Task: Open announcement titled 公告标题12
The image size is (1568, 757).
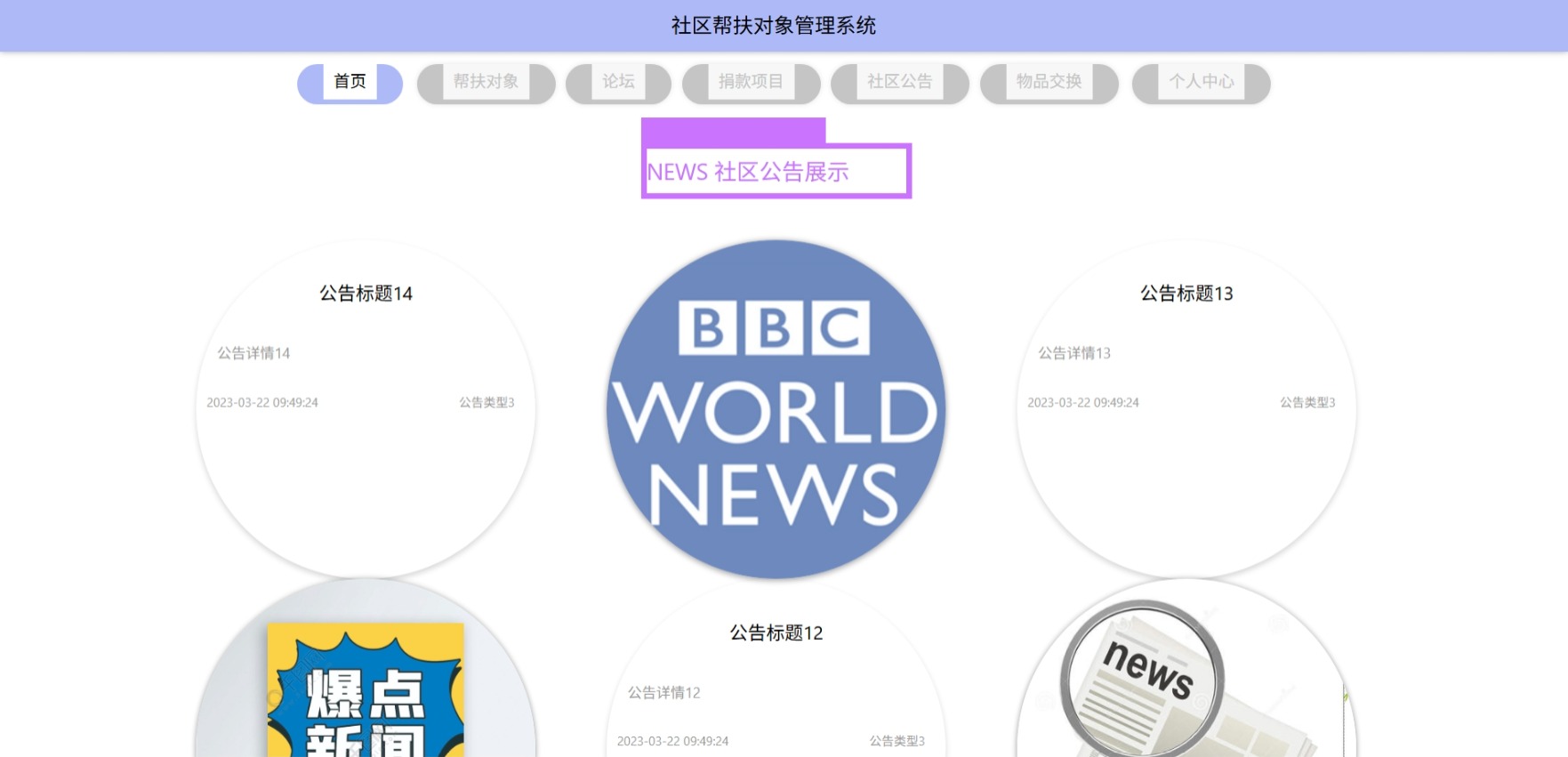Action: point(776,633)
